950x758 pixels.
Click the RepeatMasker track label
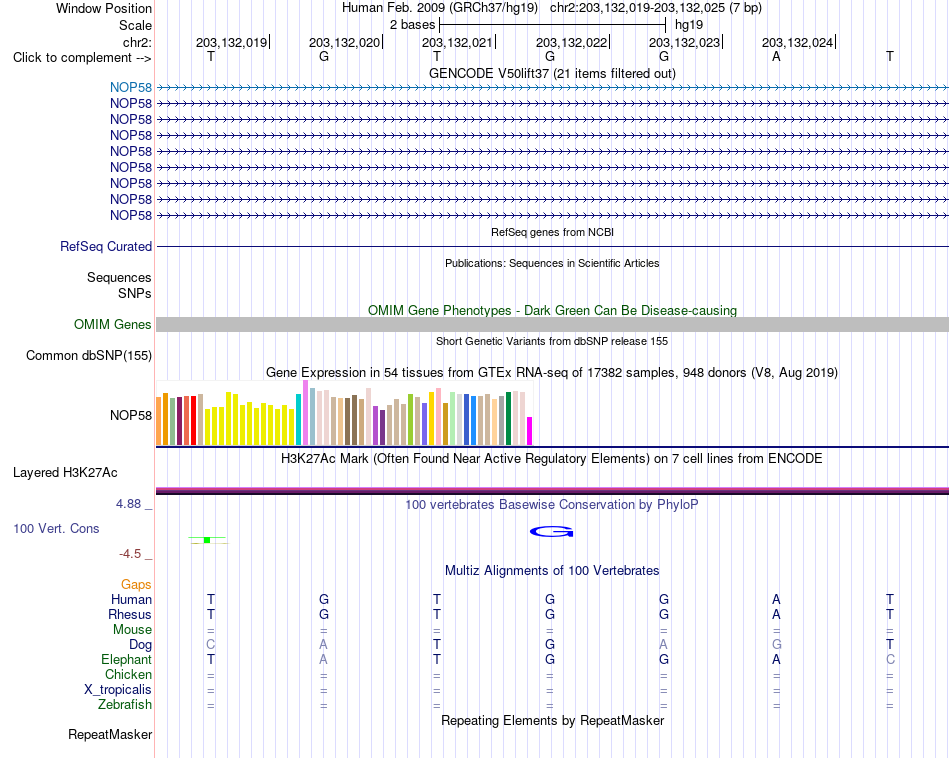pos(110,734)
